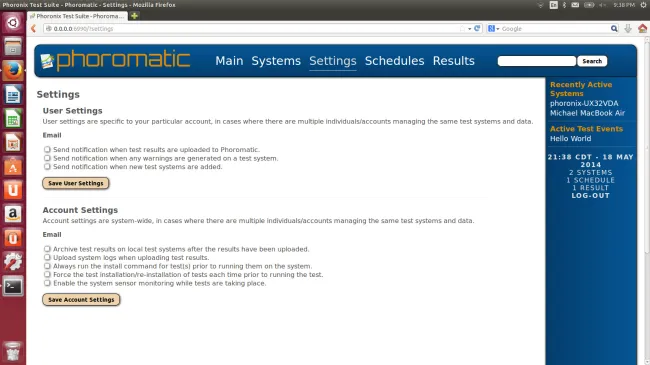
Task: Open the mail messaging indicator
Action: [575, 5]
